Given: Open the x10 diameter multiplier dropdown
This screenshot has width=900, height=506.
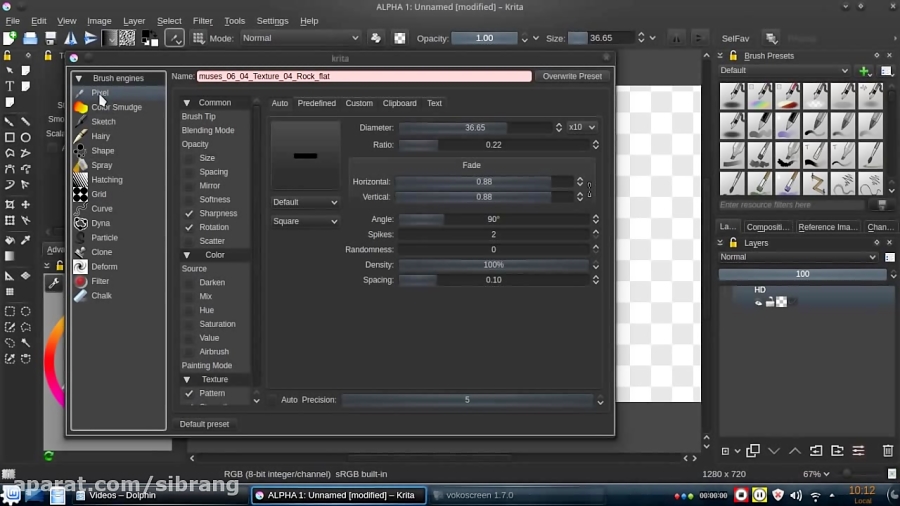Looking at the screenshot, I should pyautogui.click(x=581, y=127).
